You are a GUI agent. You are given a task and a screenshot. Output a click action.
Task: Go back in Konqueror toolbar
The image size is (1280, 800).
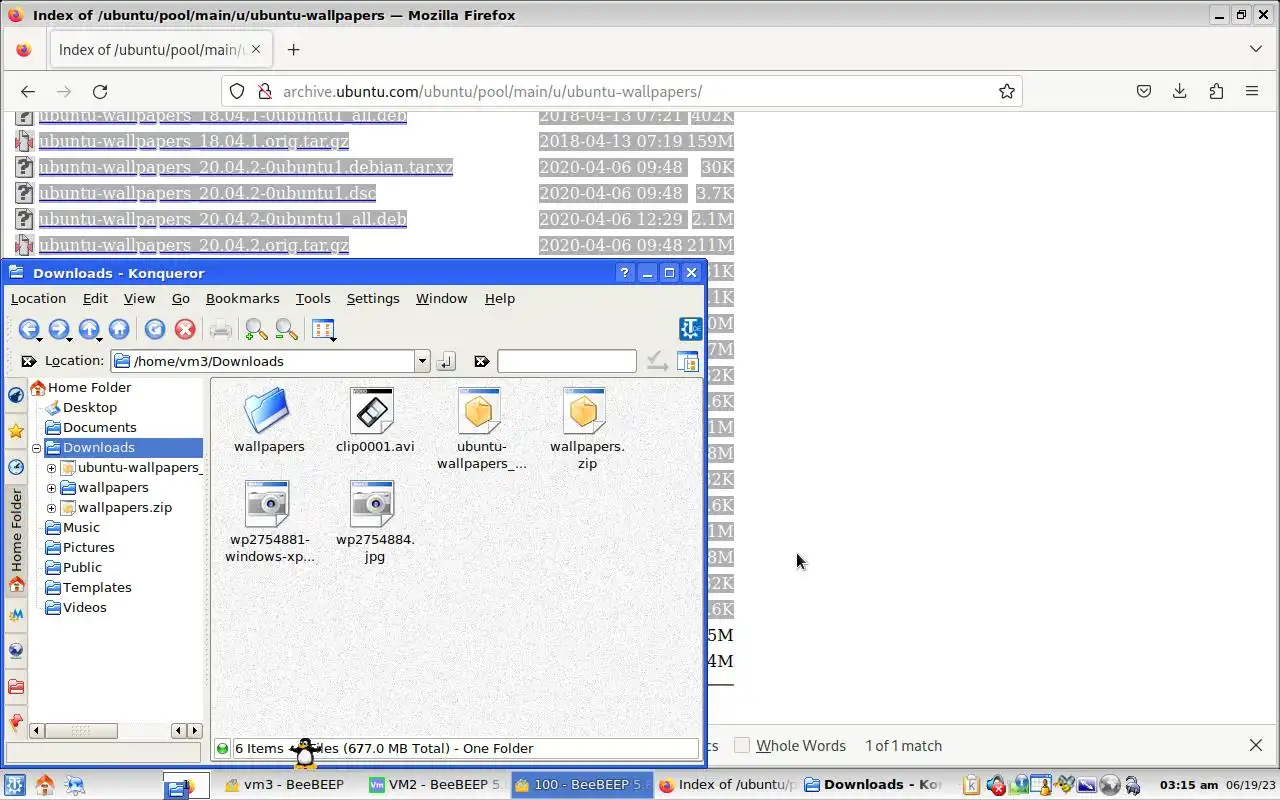(28, 329)
